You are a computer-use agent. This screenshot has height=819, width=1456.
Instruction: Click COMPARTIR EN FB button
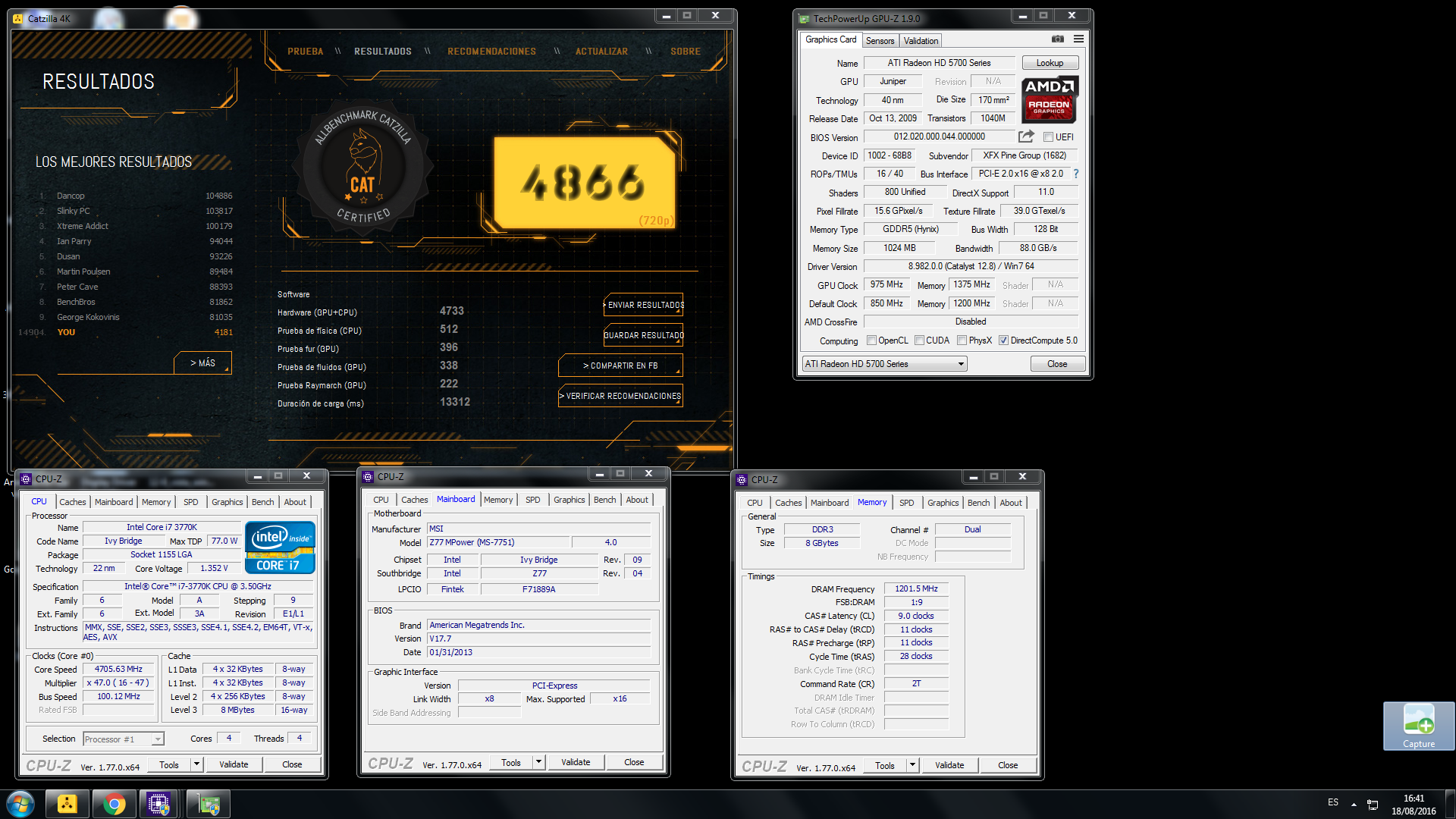tap(620, 366)
